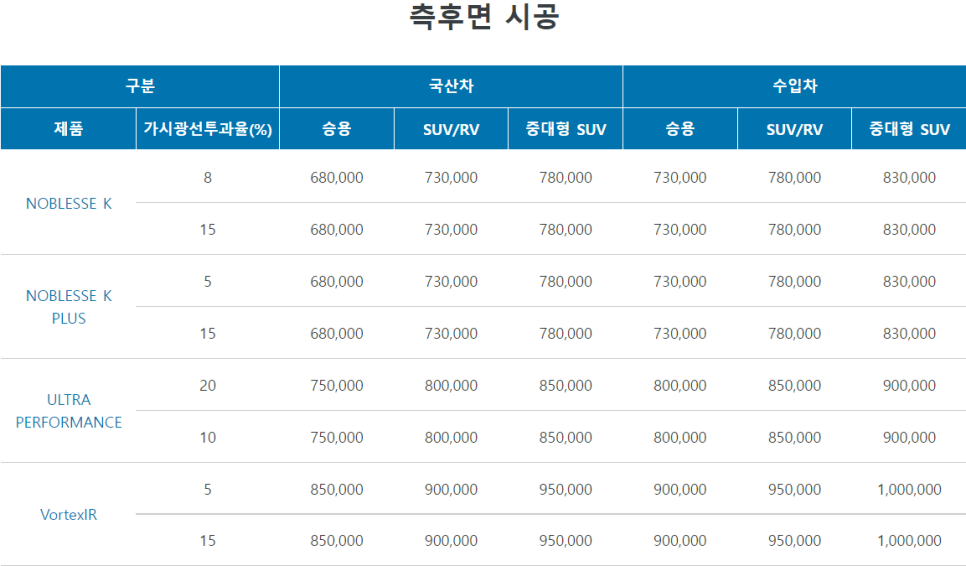
Task: Click transmittance value 8 for NOBLESSE K
Action: [x=208, y=178]
